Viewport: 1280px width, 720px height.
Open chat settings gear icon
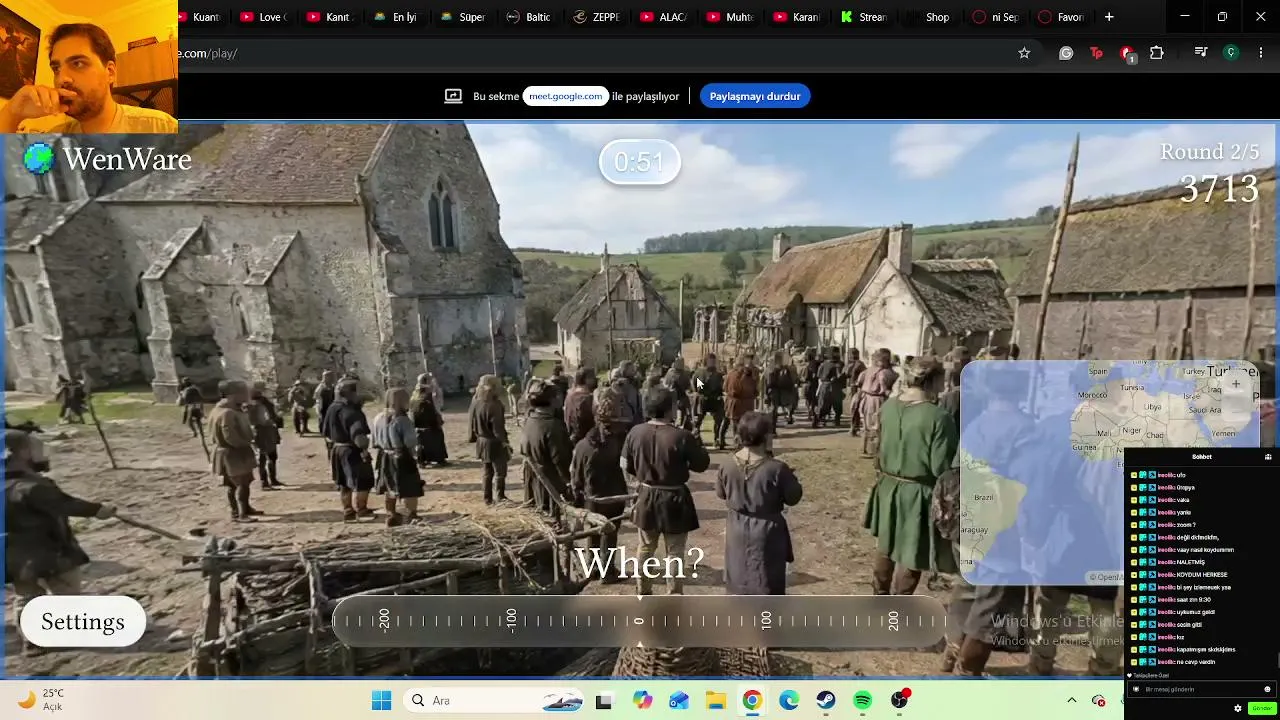pos(1237,708)
